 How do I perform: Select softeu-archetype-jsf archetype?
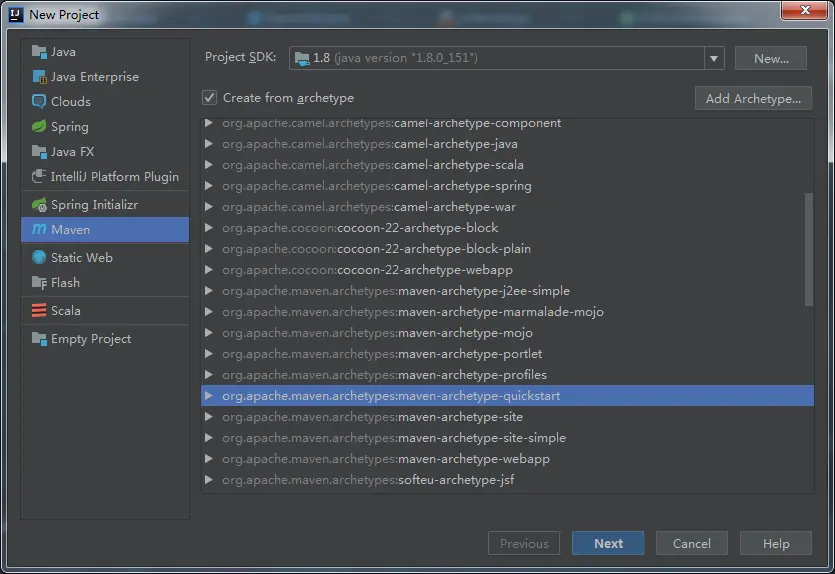point(507,480)
